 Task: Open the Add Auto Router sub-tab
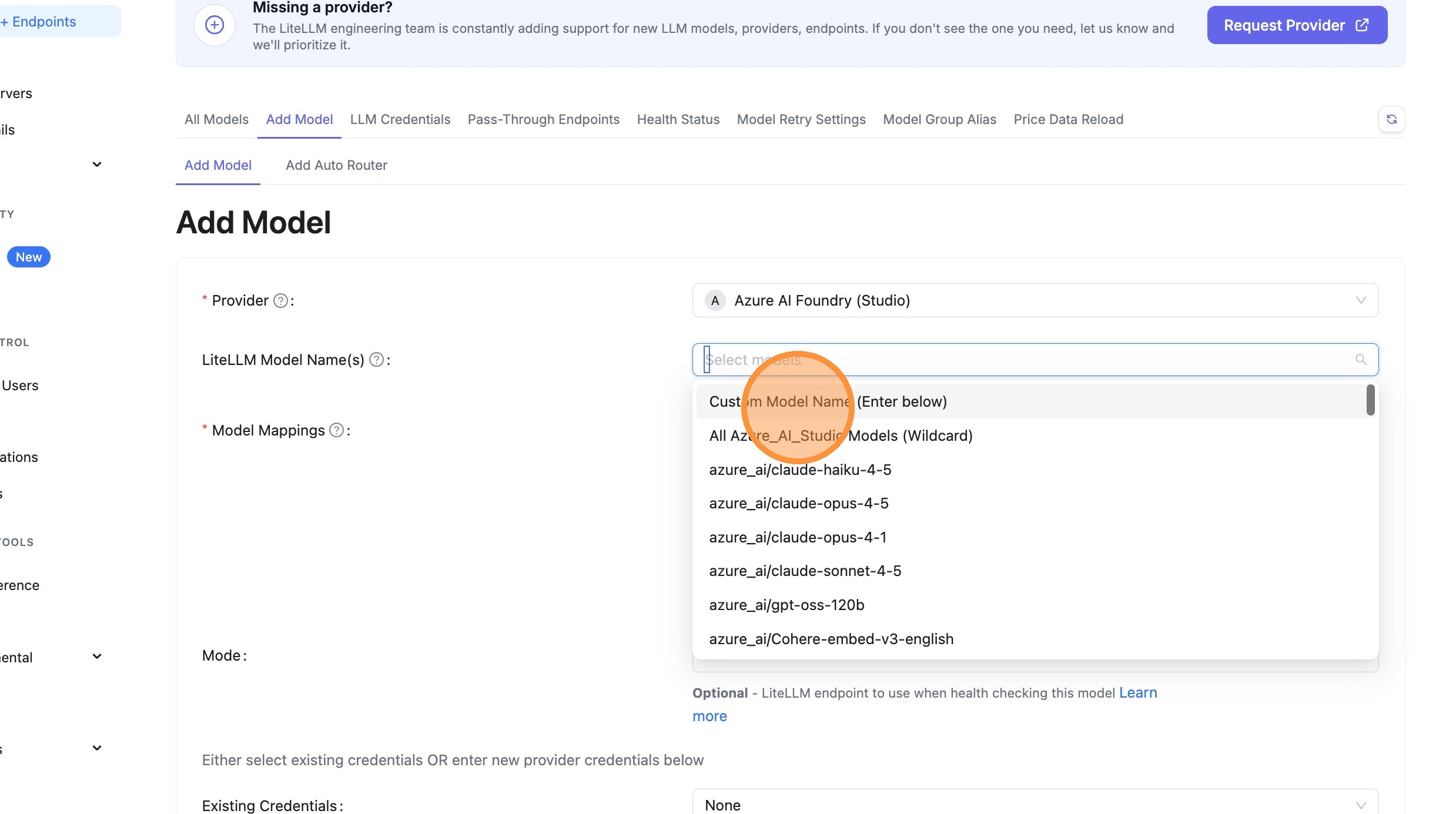click(336, 165)
